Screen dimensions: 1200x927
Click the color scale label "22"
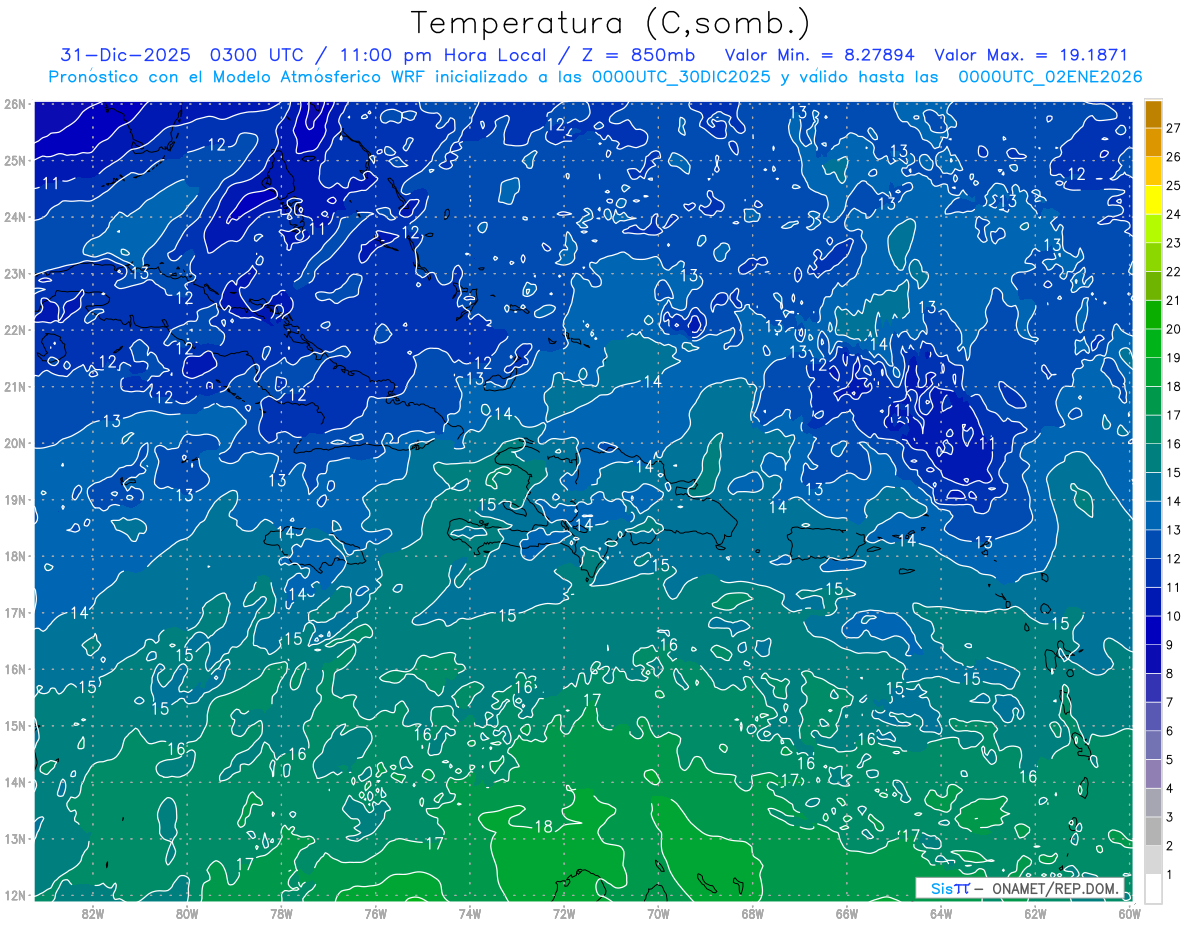point(1174,272)
